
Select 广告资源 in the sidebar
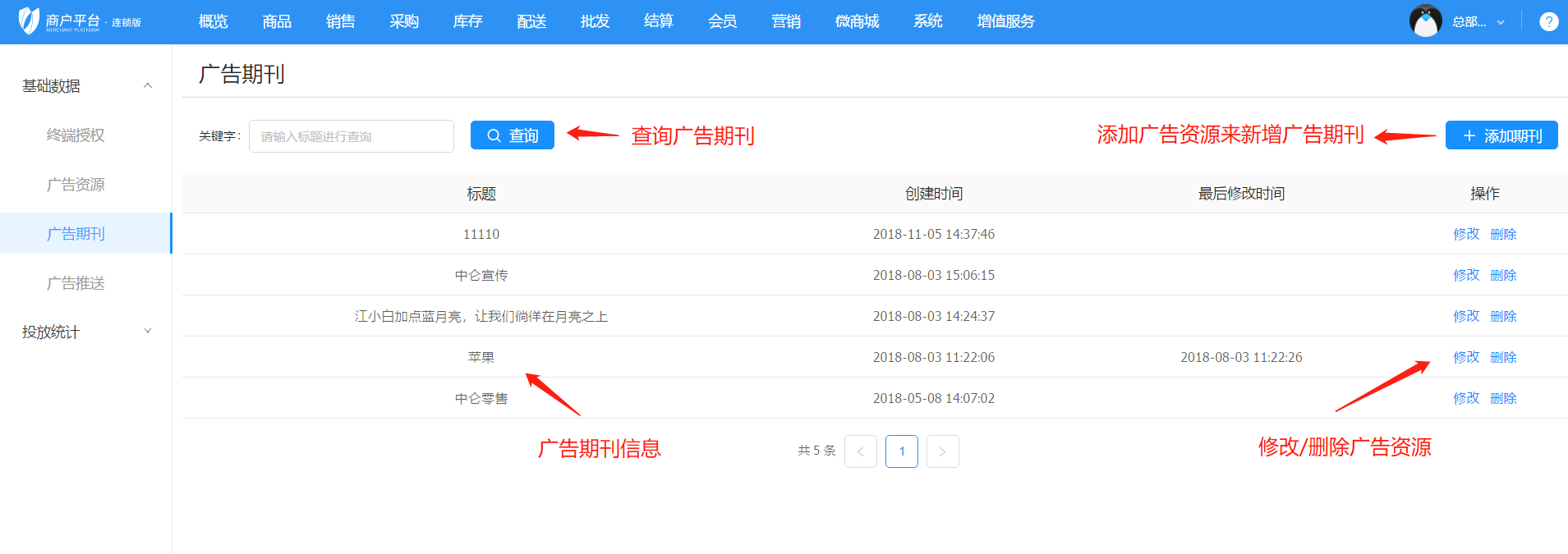pyautogui.click(x=76, y=185)
